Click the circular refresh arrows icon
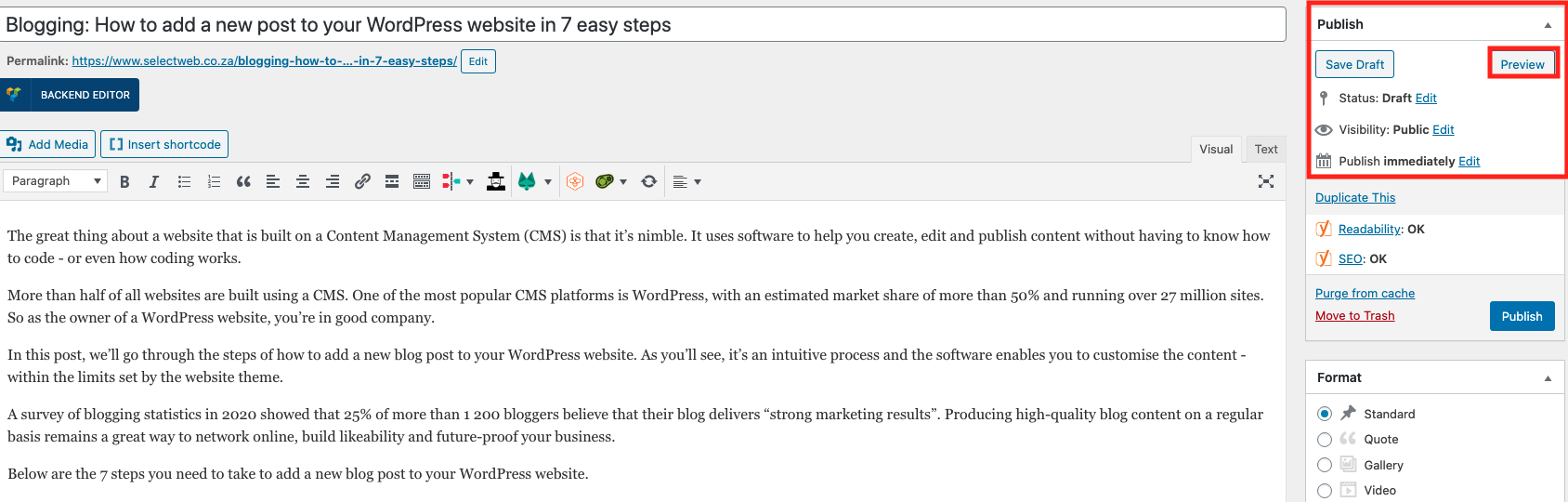This screenshot has width=1568, height=502. [x=649, y=181]
